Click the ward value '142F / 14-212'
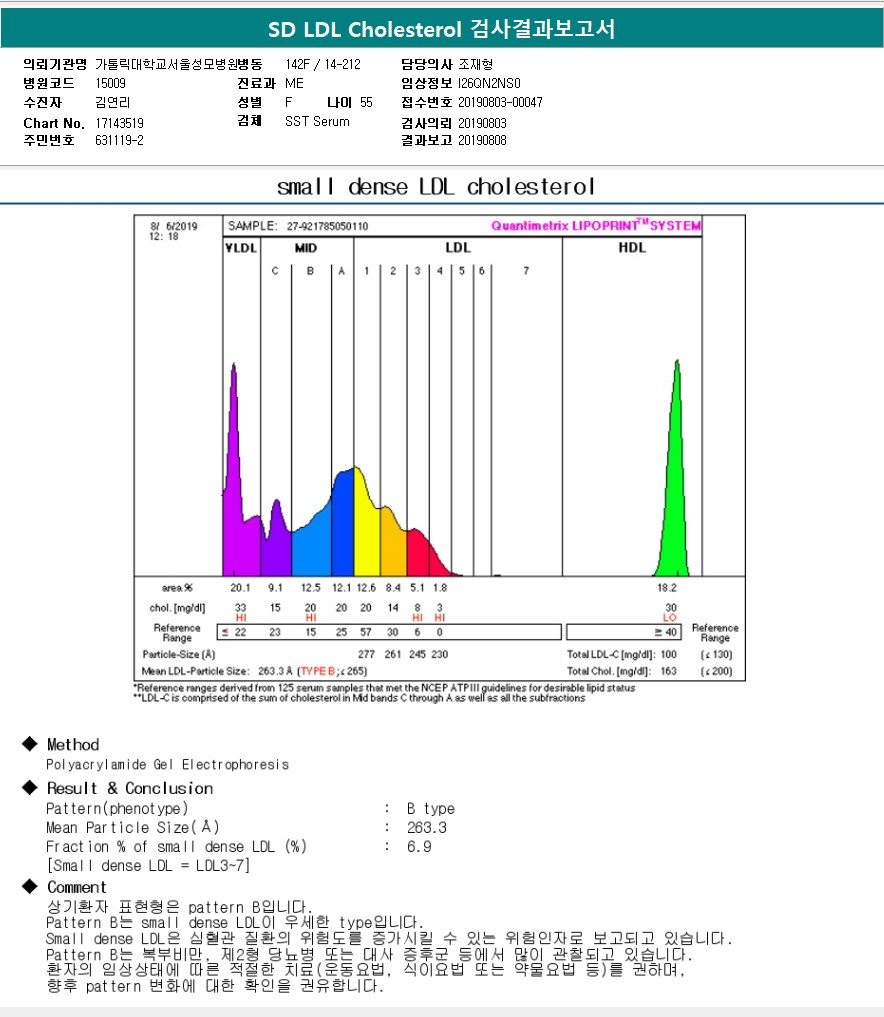Screen dimensions: 884x1017 pos(323,64)
